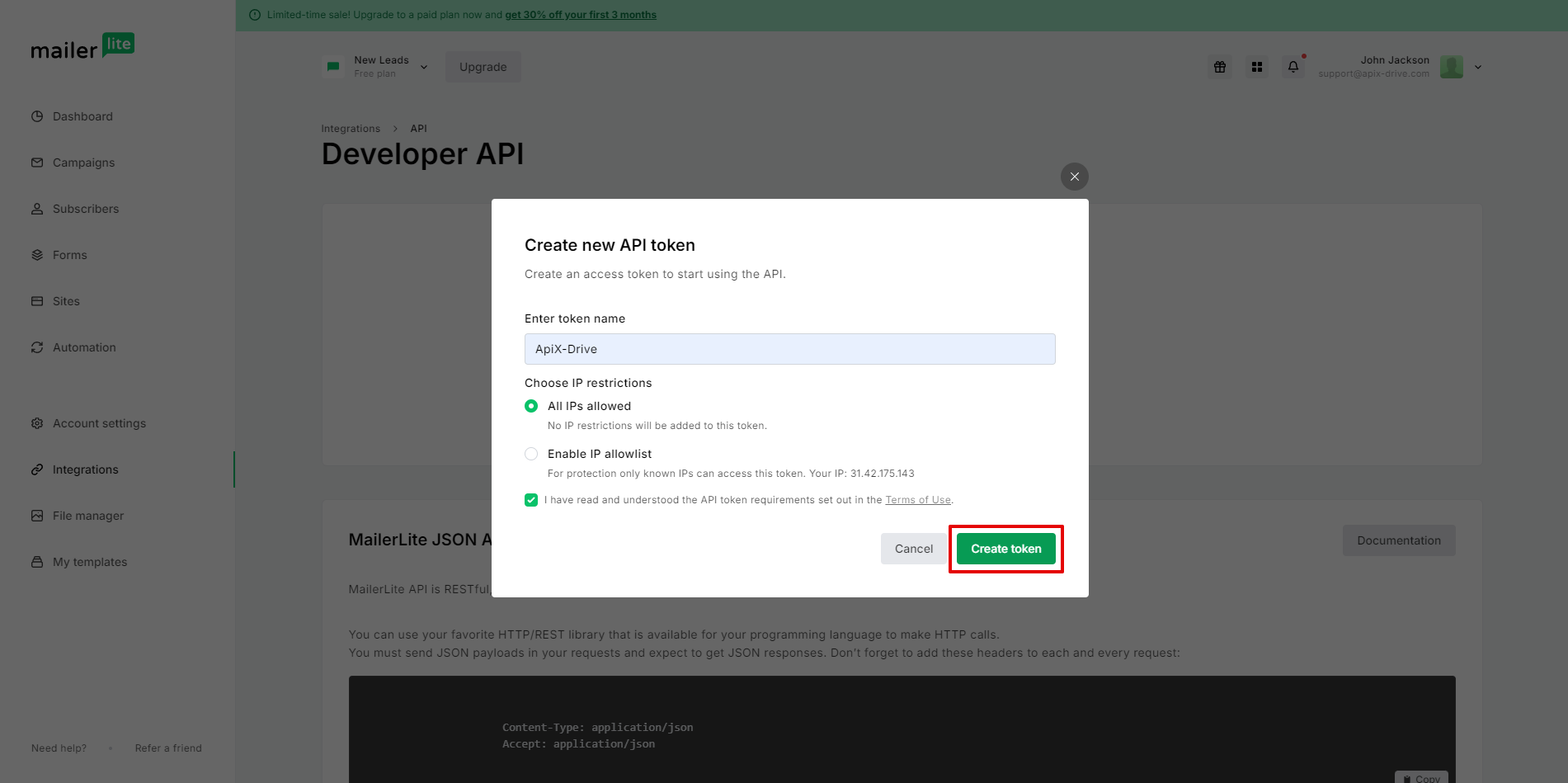
Task: Go to Campaigns section
Action: pyautogui.click(x=84, y=163)
